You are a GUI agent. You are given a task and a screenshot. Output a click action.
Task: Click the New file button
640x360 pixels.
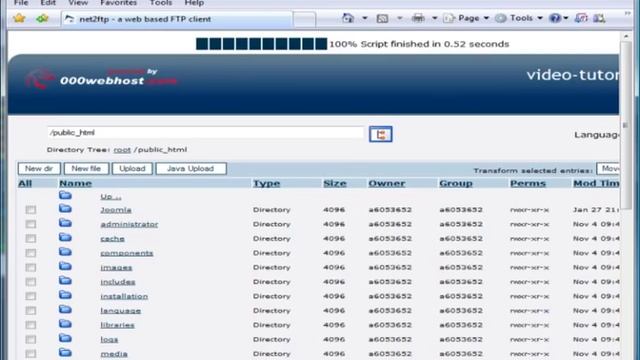(86, 169)
